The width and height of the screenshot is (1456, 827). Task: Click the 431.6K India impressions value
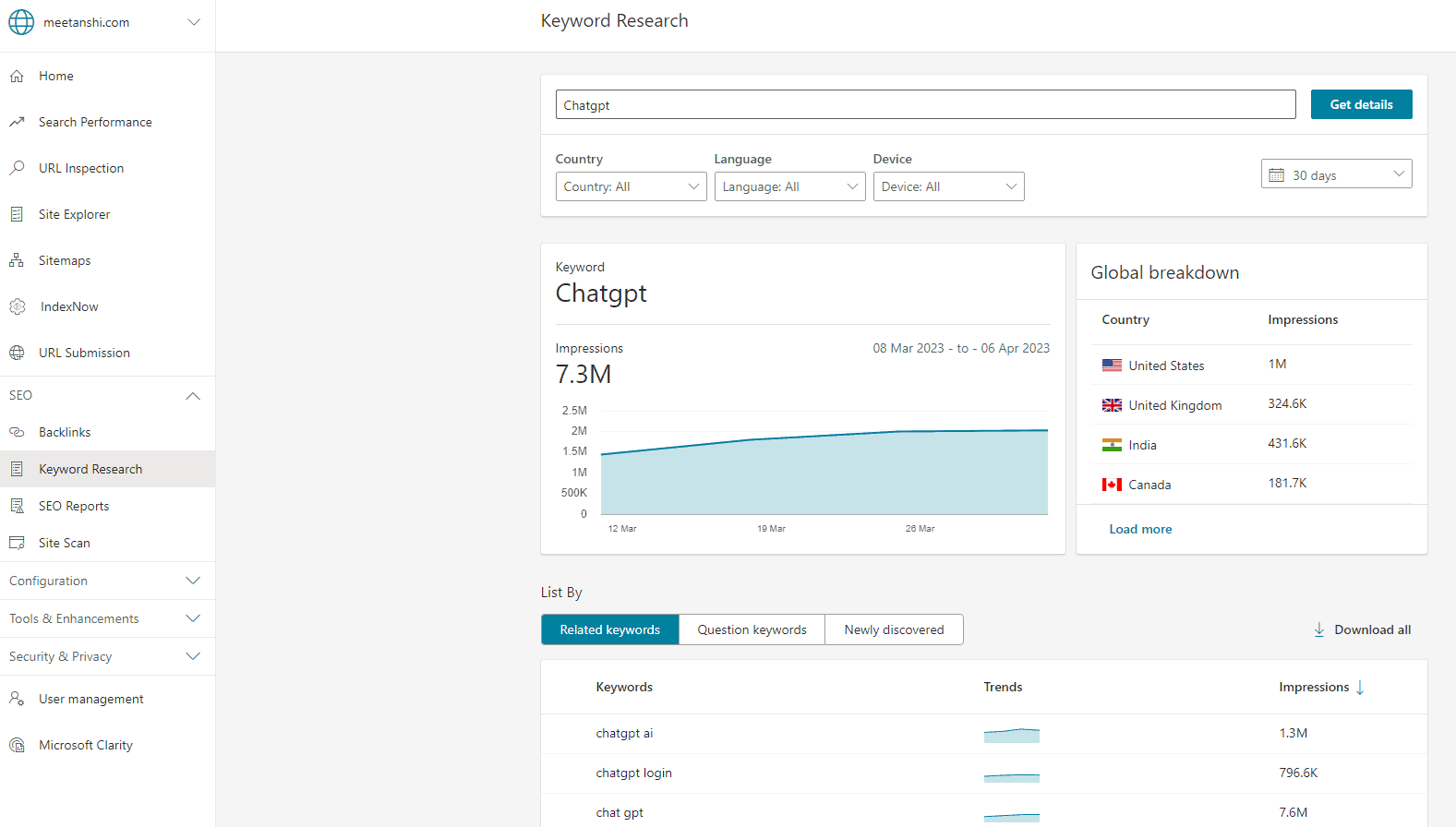1287,443
